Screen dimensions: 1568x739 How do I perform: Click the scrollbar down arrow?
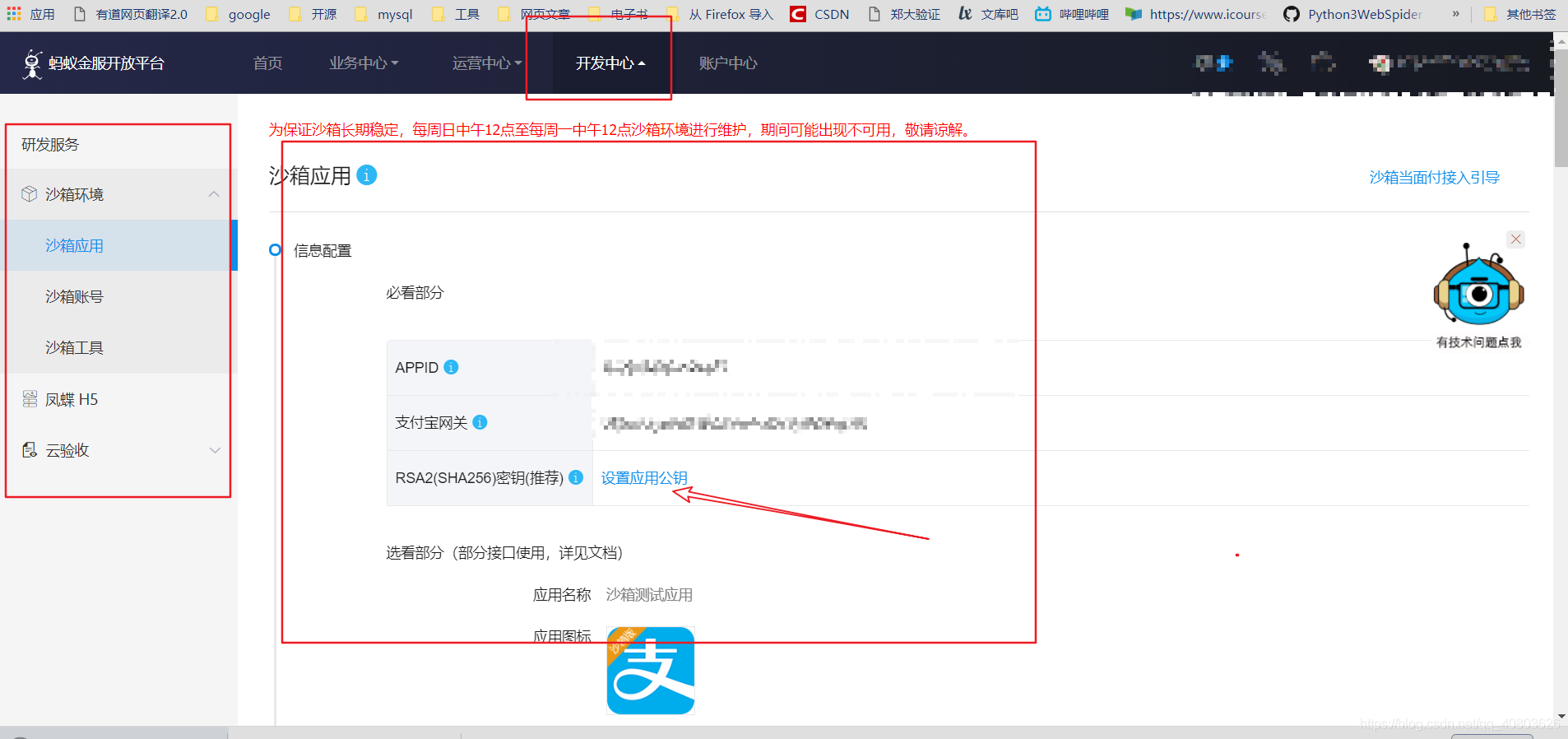pyautogui.click(x=1561, y=718)
